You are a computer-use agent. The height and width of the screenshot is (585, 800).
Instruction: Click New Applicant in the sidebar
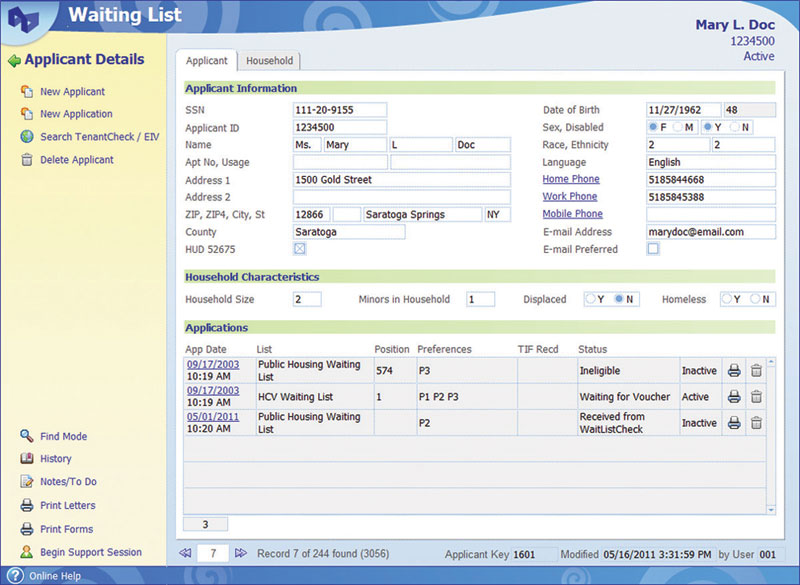[x=72, y=92]
